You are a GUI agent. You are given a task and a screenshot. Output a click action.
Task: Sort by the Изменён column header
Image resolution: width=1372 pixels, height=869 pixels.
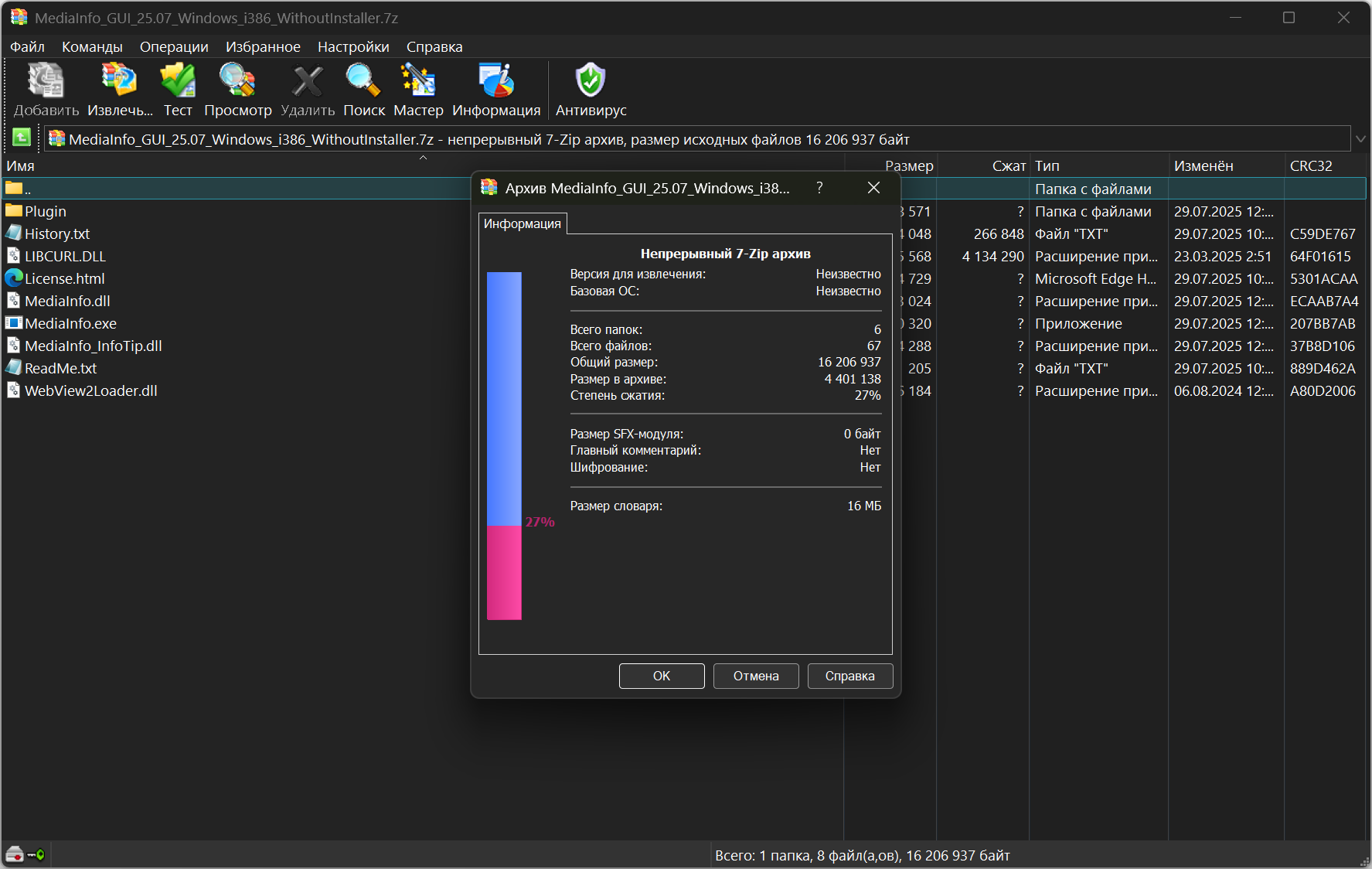tap(1226, 165)
